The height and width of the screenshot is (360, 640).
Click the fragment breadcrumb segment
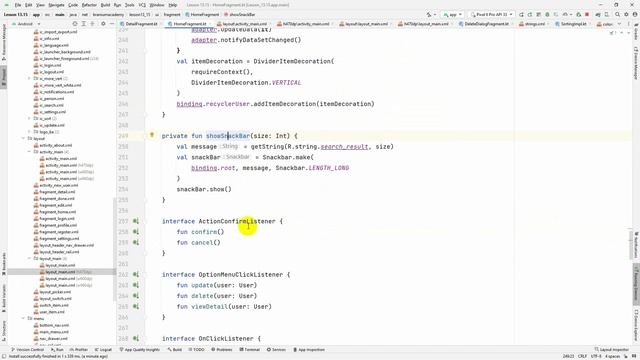coord(172,14)
